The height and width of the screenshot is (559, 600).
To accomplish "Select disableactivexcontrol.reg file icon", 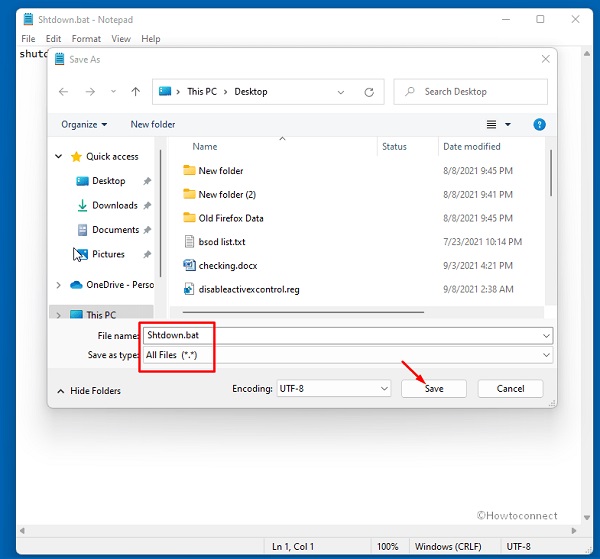I will coord(189,289).
